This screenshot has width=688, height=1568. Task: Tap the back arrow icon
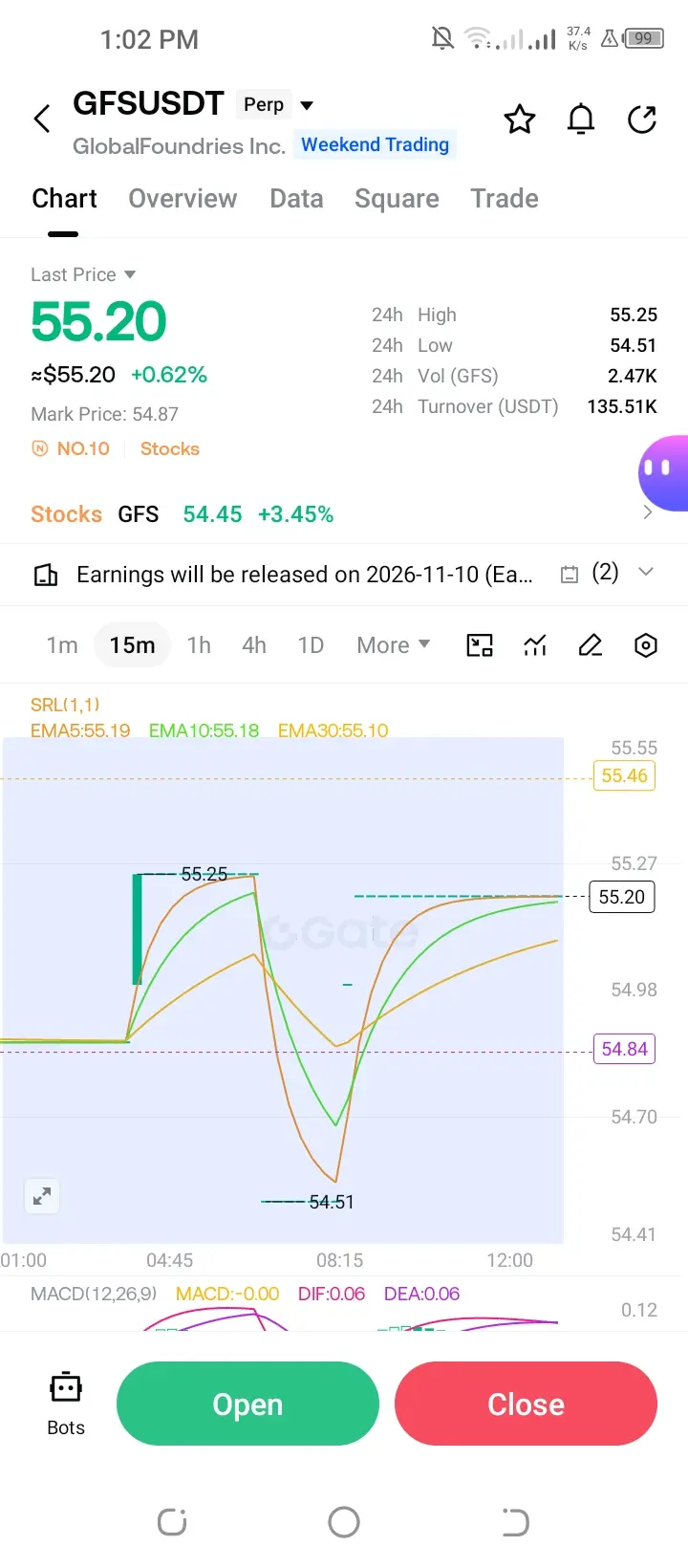coord(41,120)
